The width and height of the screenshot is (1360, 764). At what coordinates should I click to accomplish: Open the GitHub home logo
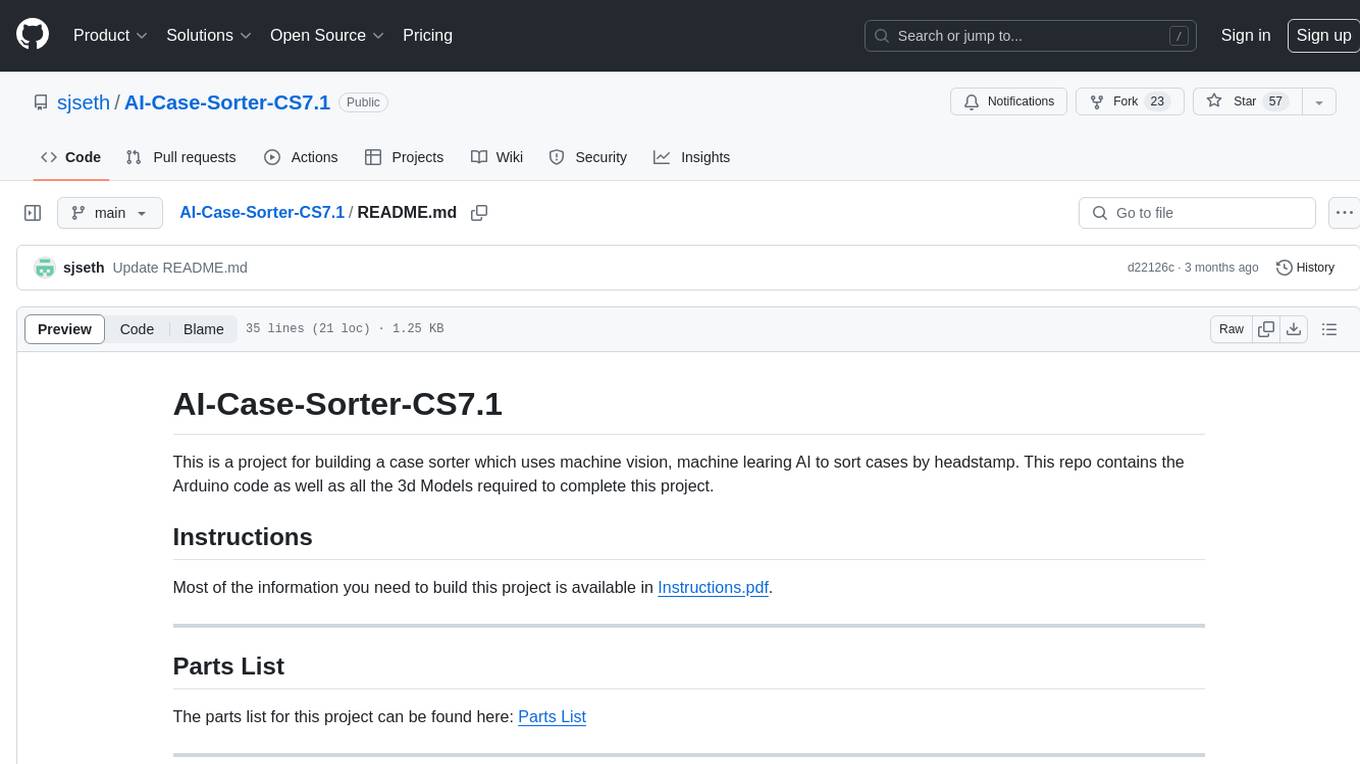[x=32, y=35]
